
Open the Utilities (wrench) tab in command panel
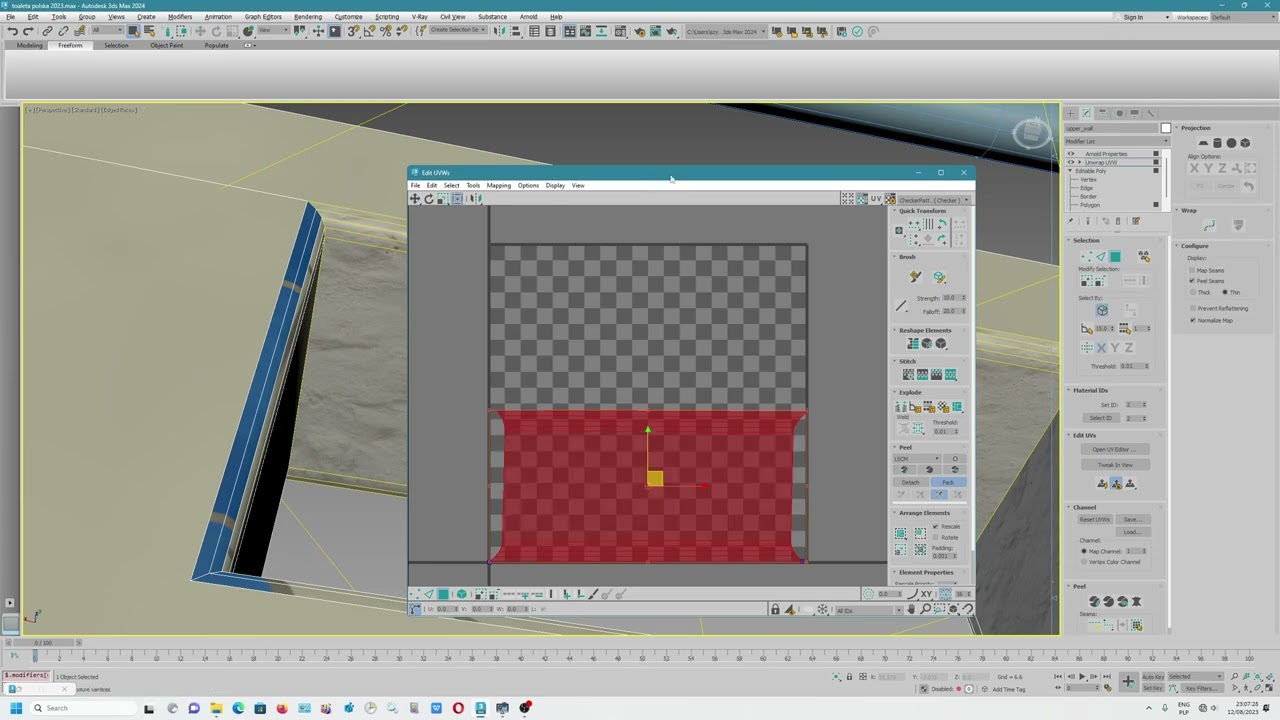(x=1151, y=113)
